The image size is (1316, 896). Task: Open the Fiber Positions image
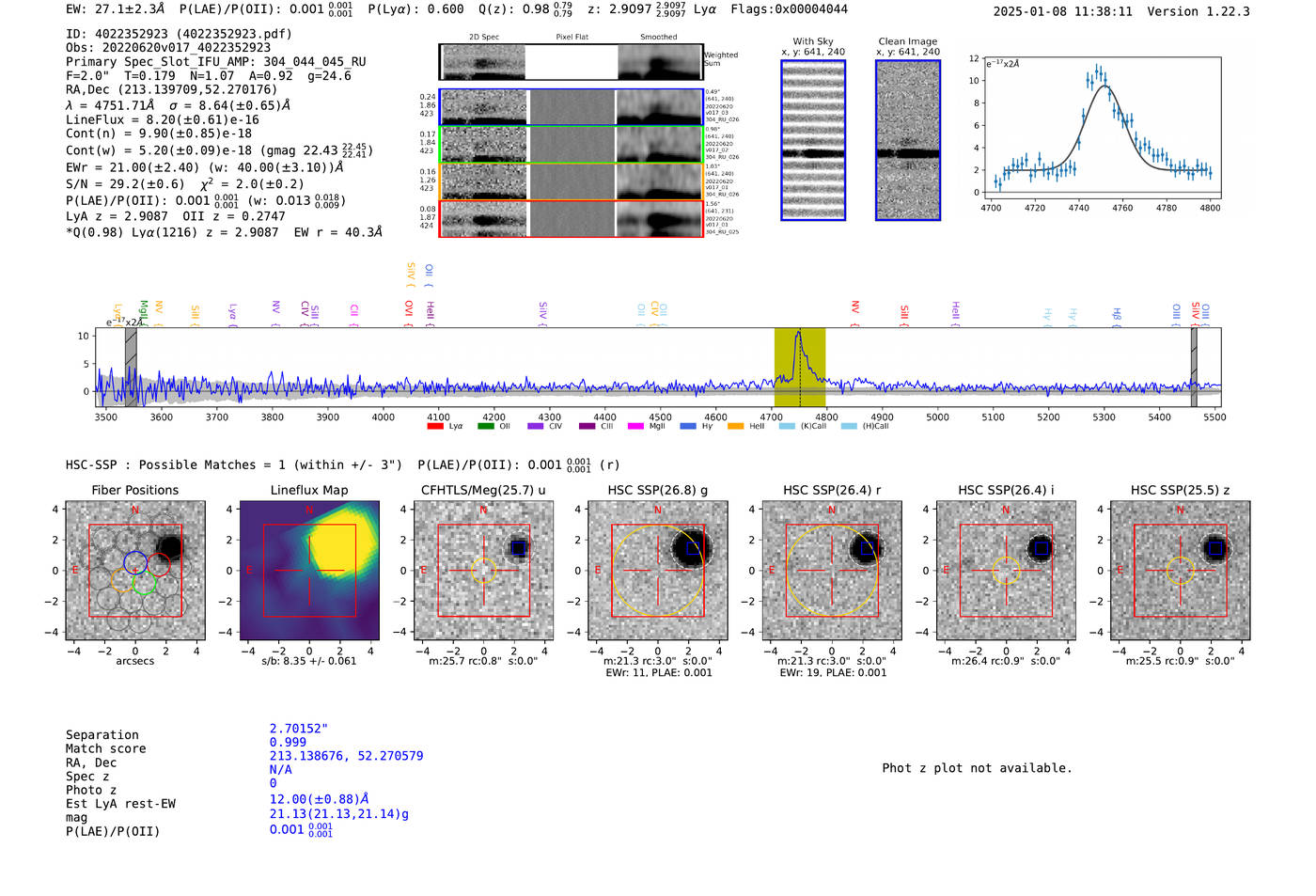click(x=135, y=571)
